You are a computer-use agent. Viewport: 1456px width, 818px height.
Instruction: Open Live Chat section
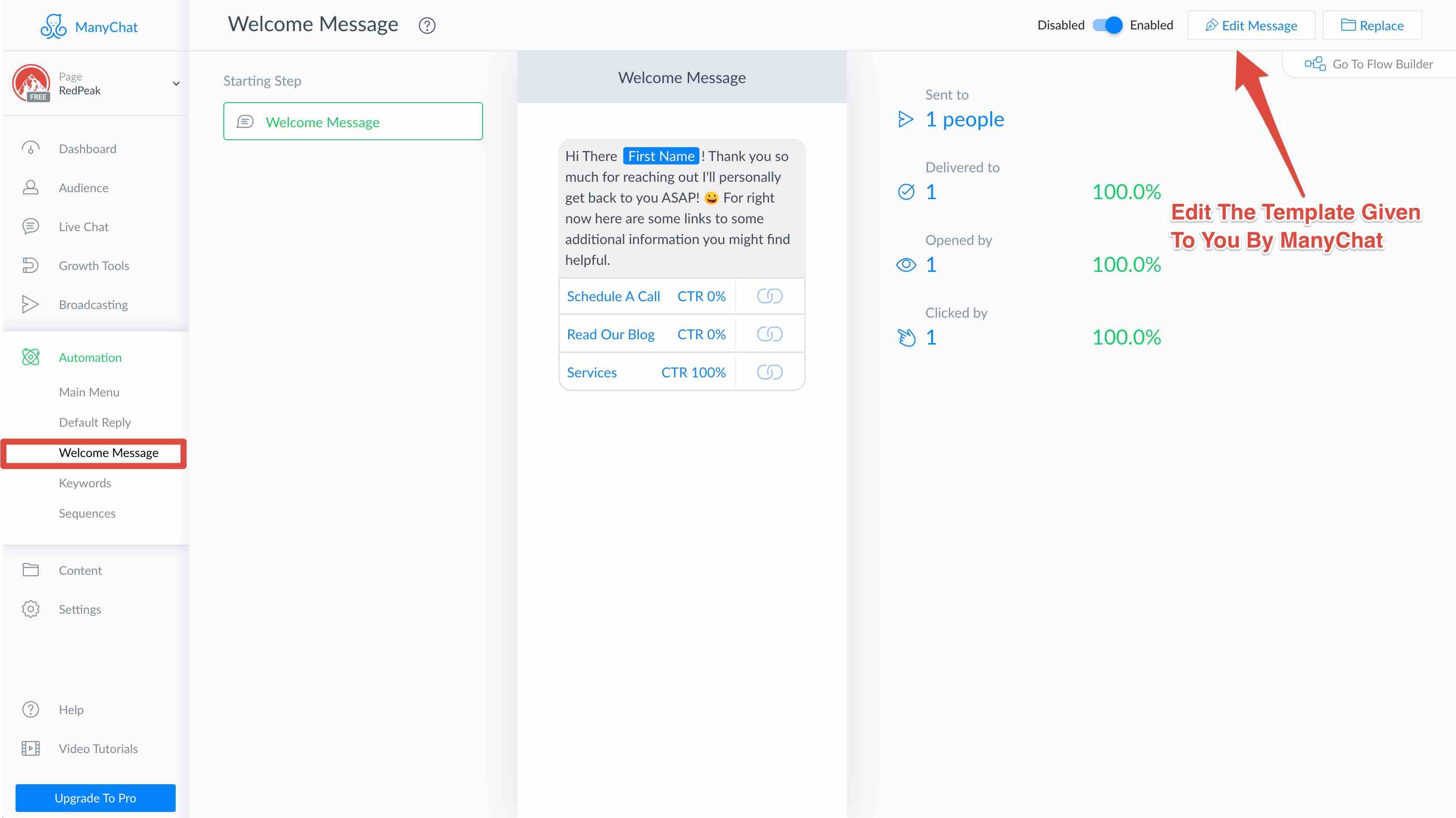coord(84,227)
